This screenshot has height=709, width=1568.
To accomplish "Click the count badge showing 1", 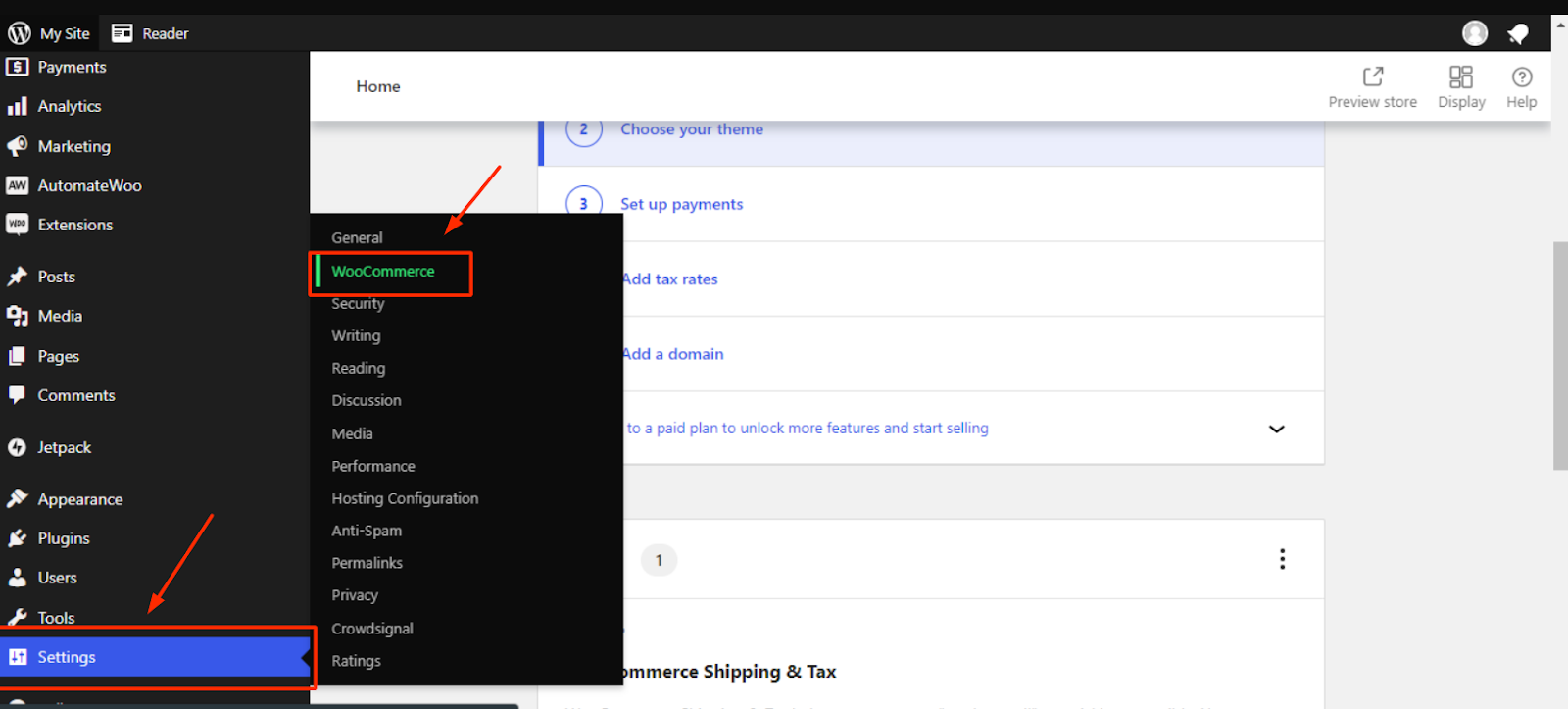I will [660, 560].
